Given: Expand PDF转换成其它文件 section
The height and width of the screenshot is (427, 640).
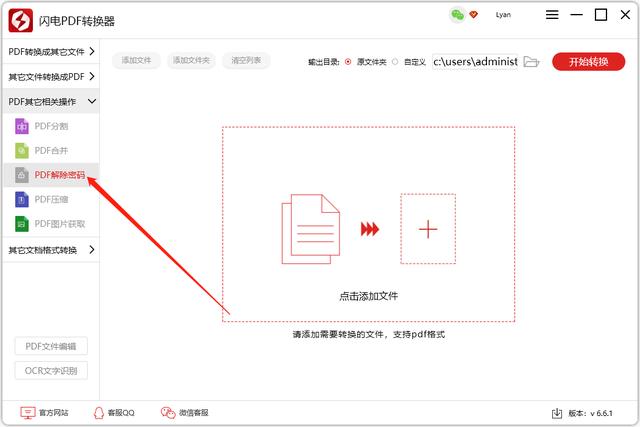Looking at the screenshot, I should (51, 51).
